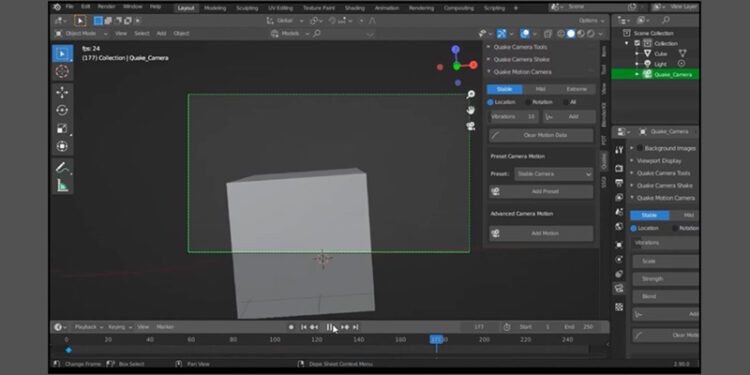This screenshot has height=375, width=750.
Task: Select material preview shading mode
Action: [x=581, y=33]
